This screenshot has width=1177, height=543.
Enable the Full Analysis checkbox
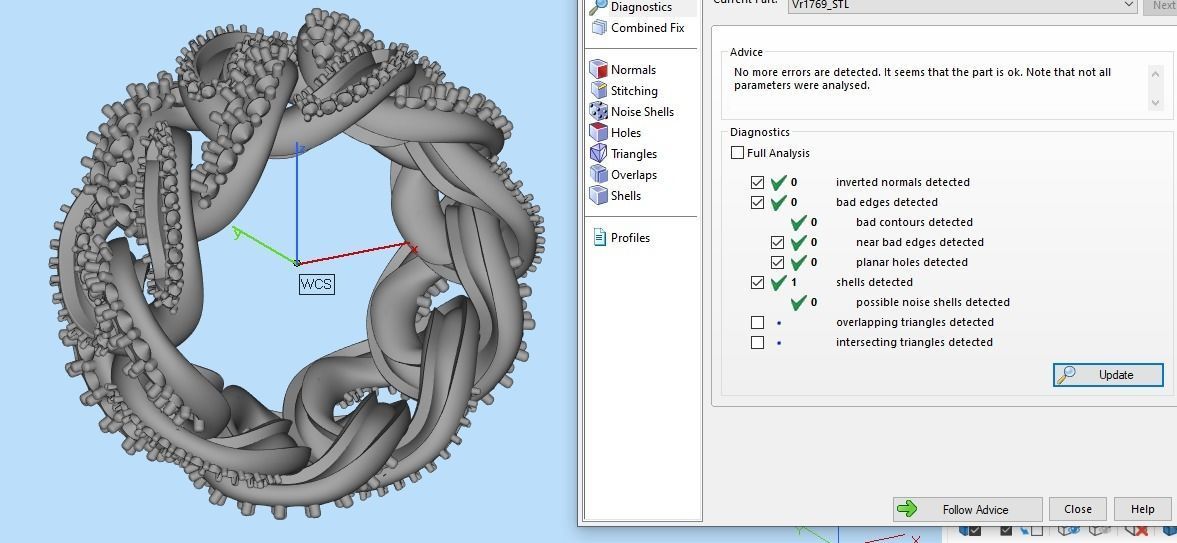(737, 152)
